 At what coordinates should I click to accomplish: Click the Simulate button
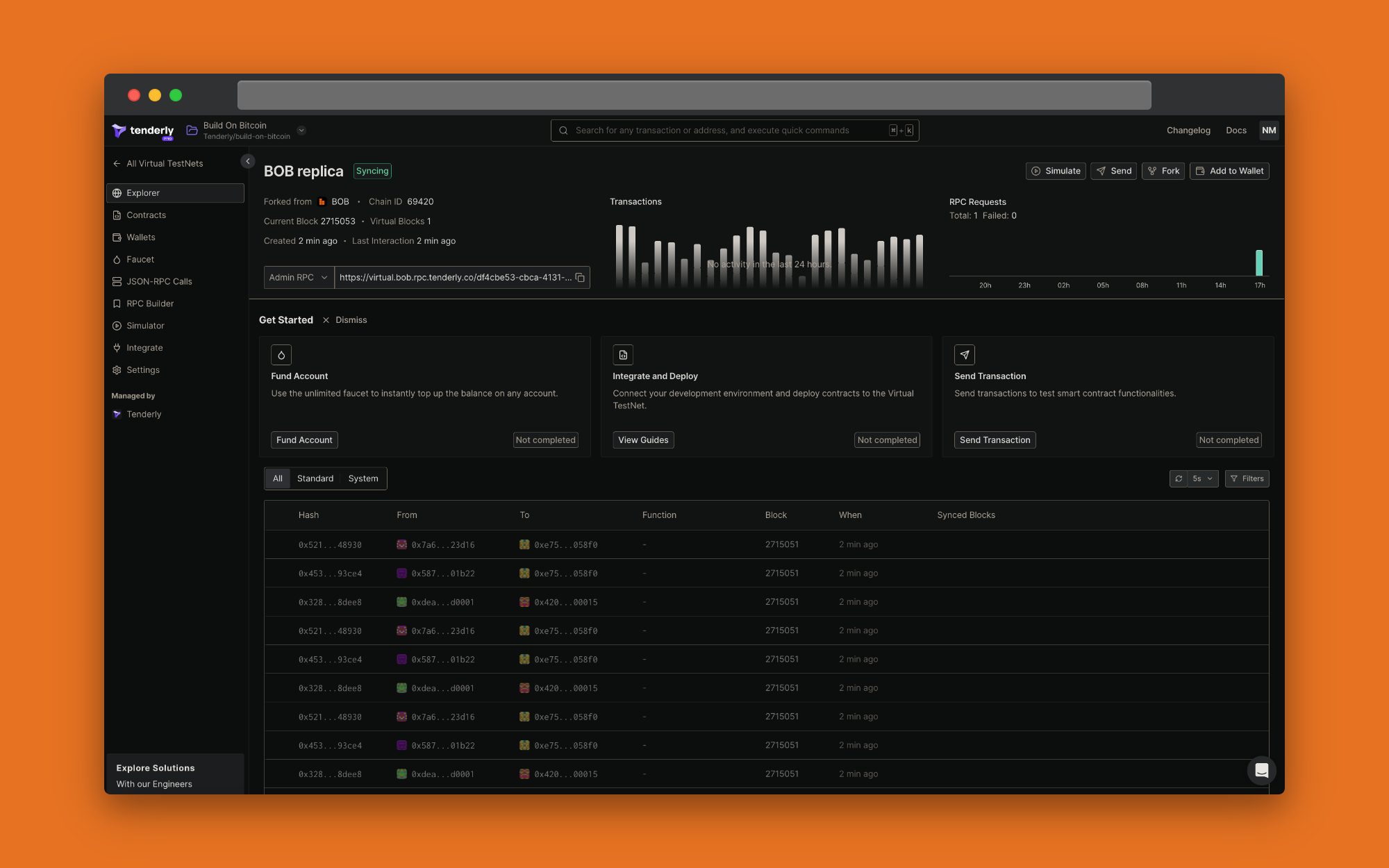click(x=1056, y=171)
